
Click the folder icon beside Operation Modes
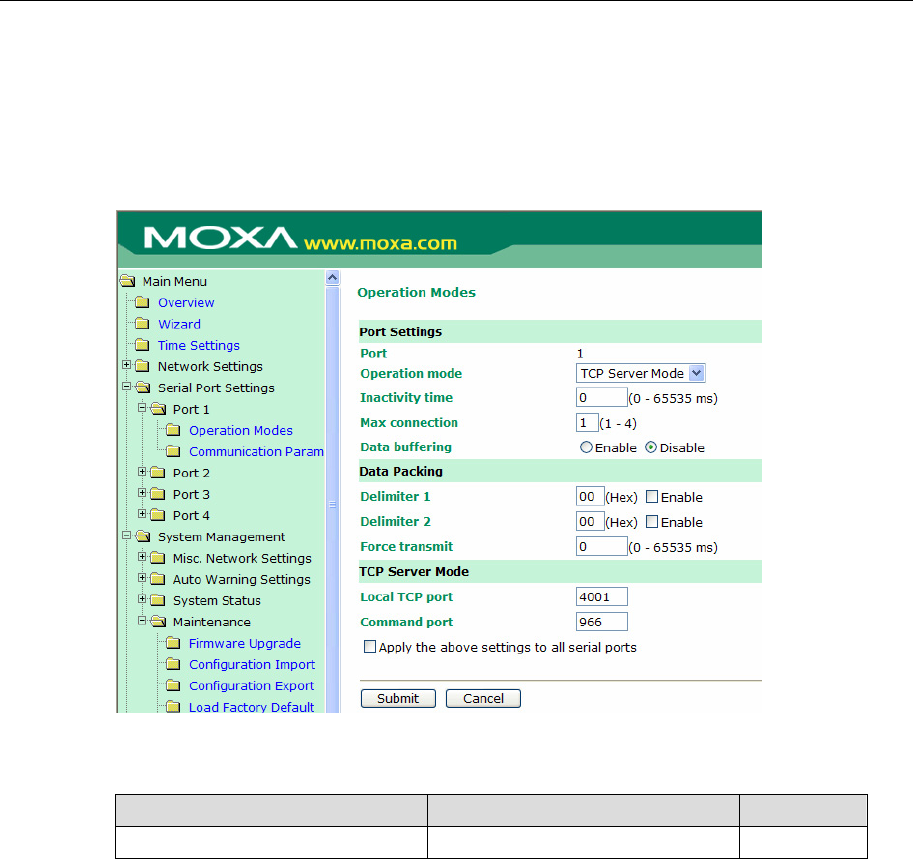tap(173, 431)
